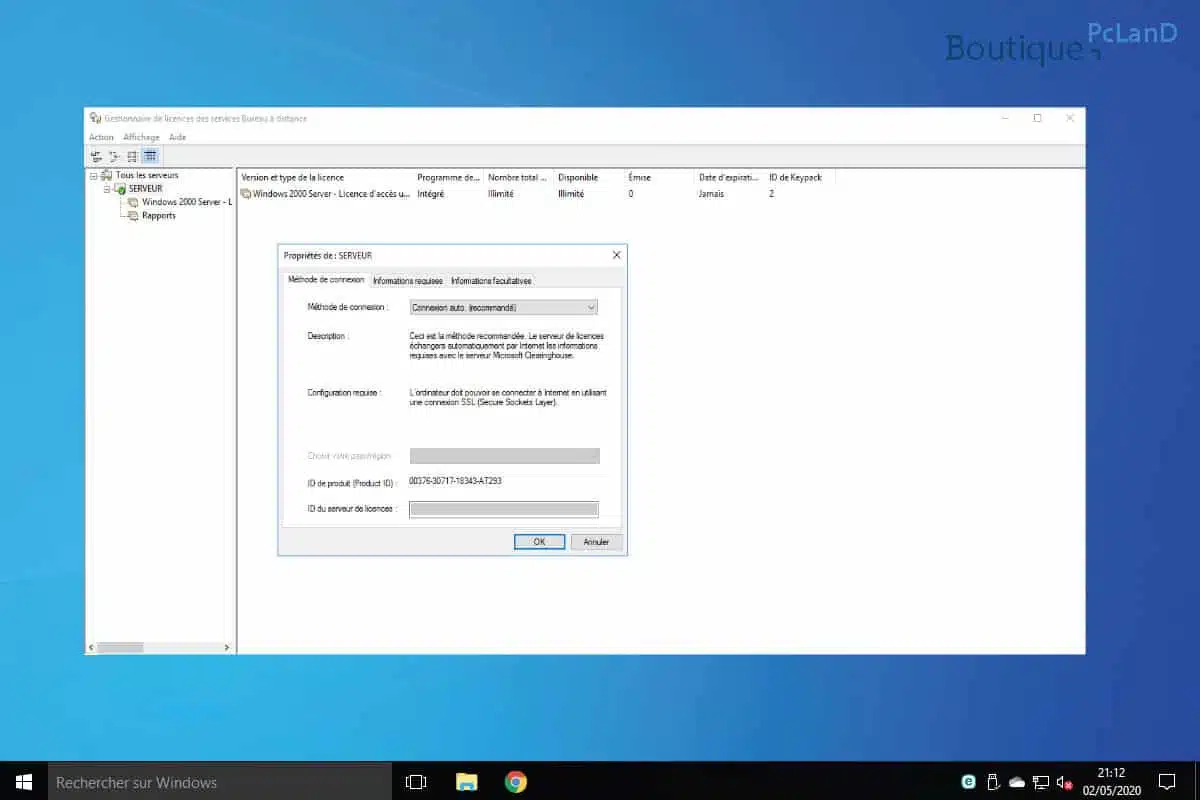Click the product ID 00376-30717-18343-AT293

tap(456, 481)
